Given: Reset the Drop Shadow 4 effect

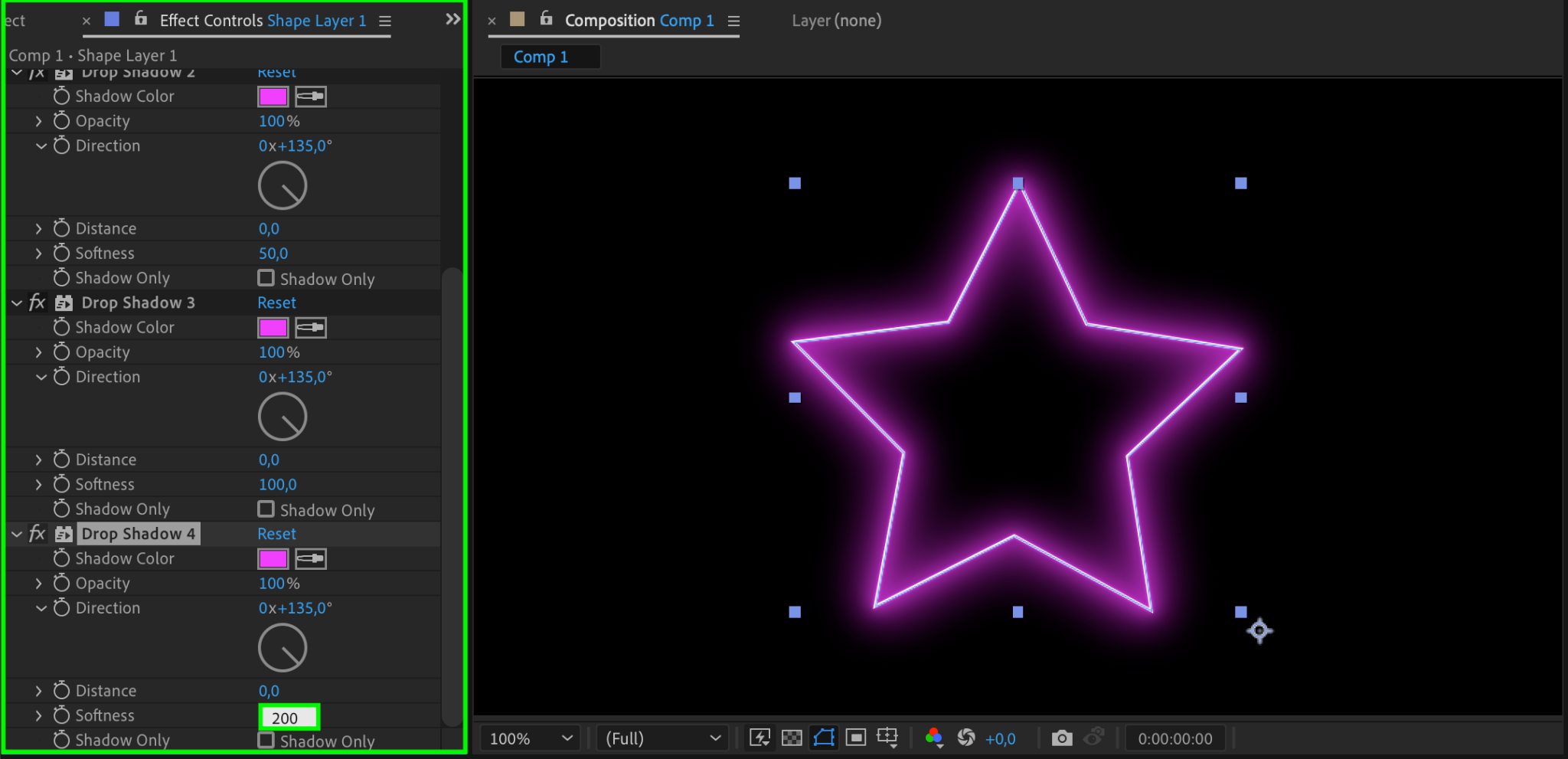Looking at the screenshot, I should [276, 534].
